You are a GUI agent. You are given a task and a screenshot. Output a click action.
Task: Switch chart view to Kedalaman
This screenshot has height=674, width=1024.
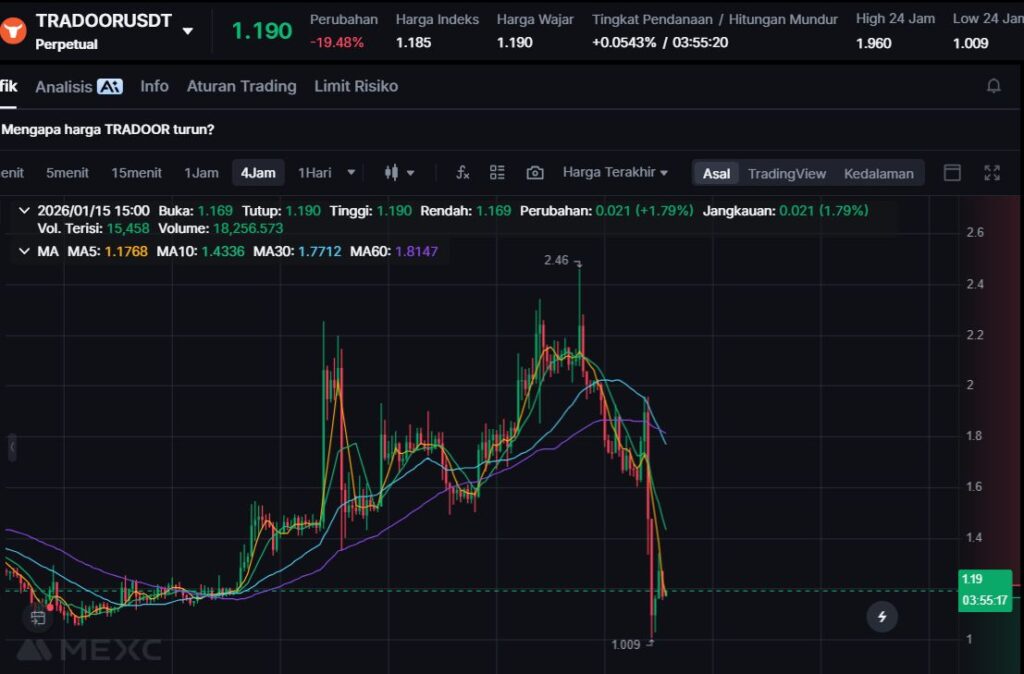coord(878,173)
